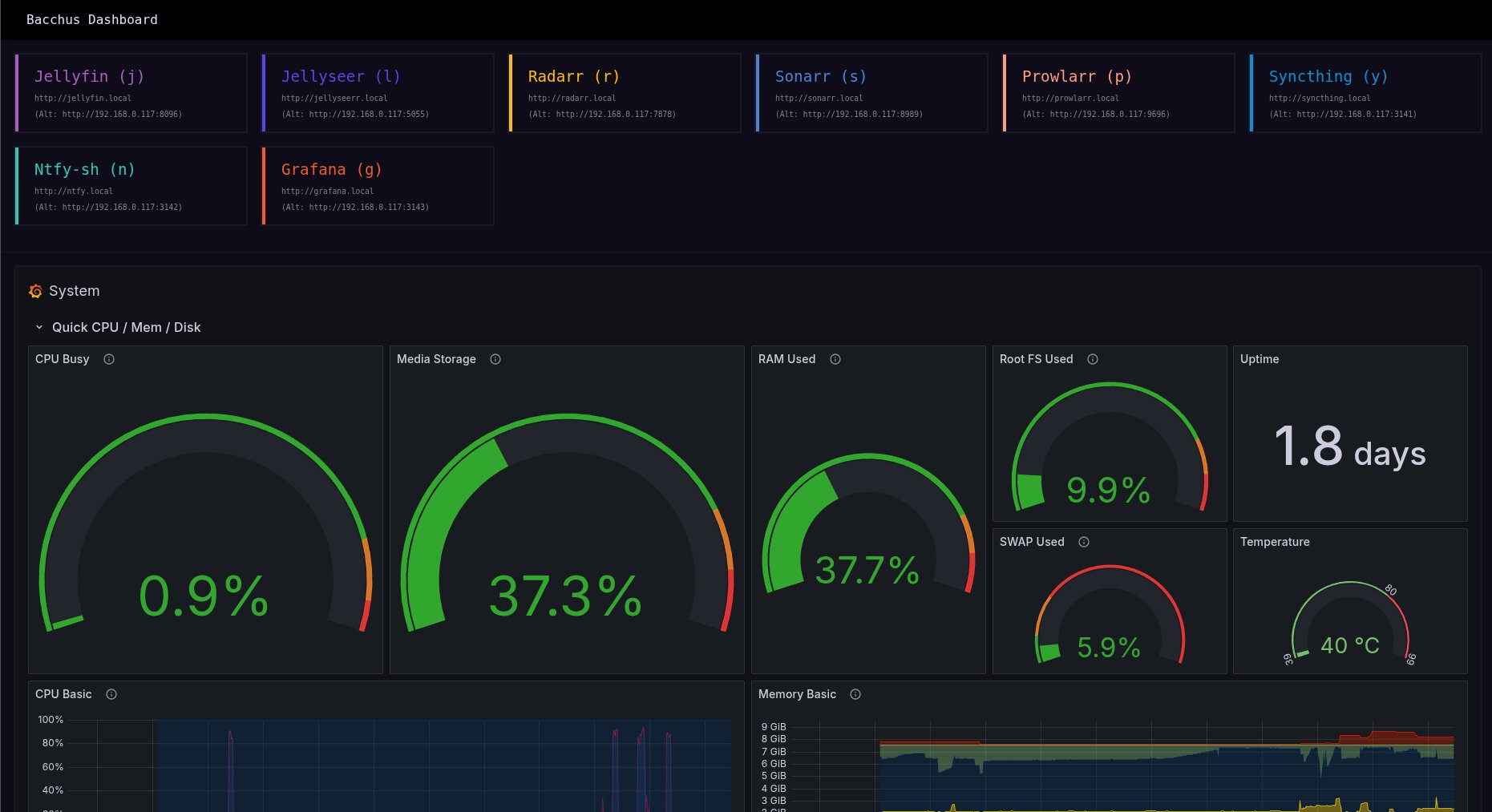Show info icon for RAM Used panel
The height and width of the screenshot is (812, 1492).
coord(835,359)
